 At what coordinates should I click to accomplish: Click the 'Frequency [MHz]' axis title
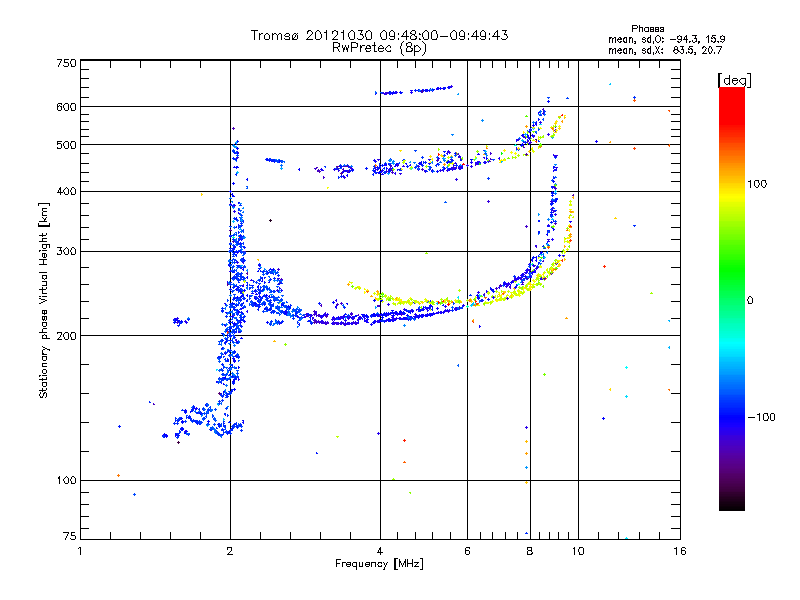point(379,563)
